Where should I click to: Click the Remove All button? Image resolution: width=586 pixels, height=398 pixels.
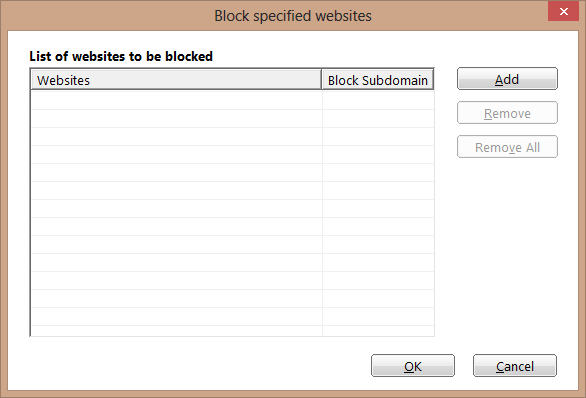pyautogui.click(x=507, y=147)
